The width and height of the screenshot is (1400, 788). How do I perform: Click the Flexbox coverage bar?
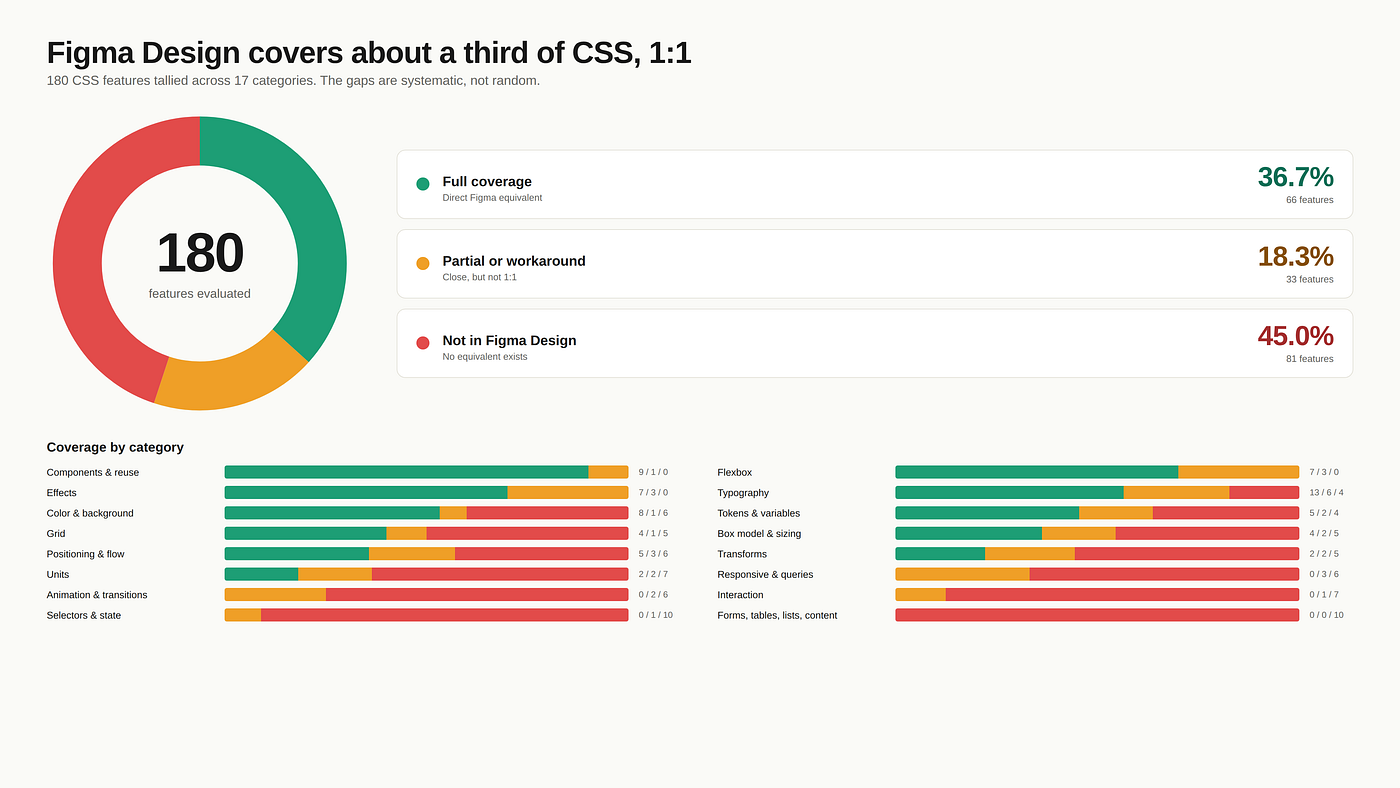pos(1097,472)
